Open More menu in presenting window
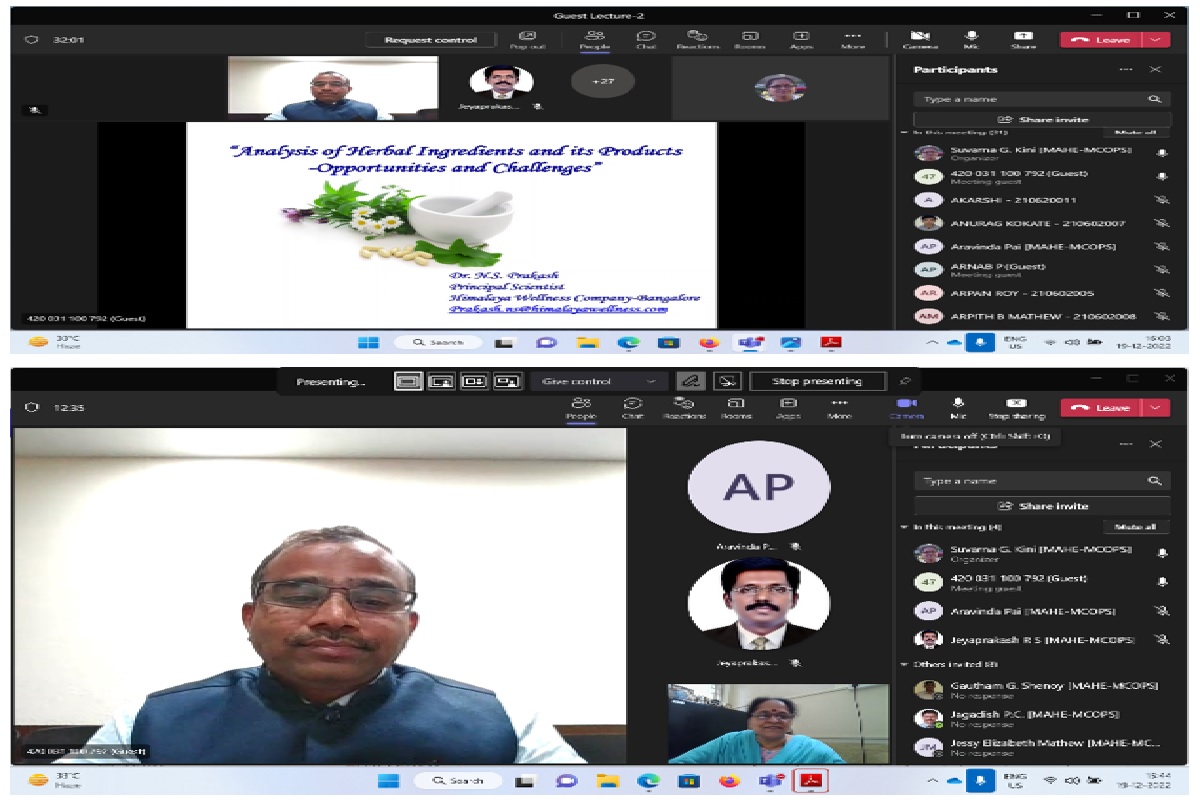The width and height of the screenshot is (1202, 803). point(840,406)
